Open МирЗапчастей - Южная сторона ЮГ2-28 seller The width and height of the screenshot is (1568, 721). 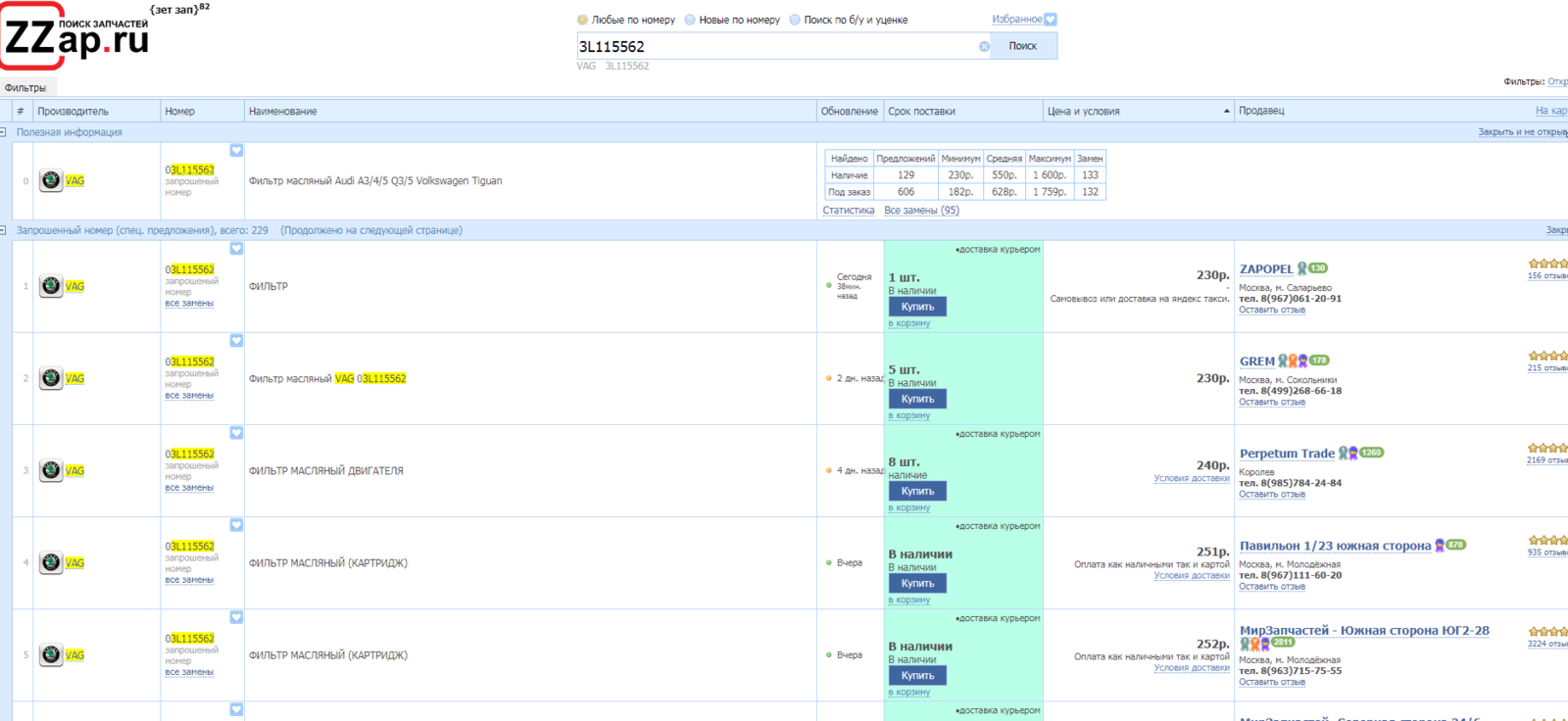point(1364,631)
